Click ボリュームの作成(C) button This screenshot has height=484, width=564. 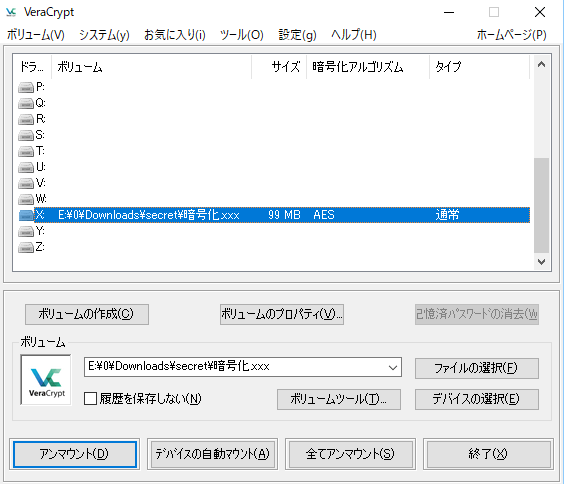point(87,315)
